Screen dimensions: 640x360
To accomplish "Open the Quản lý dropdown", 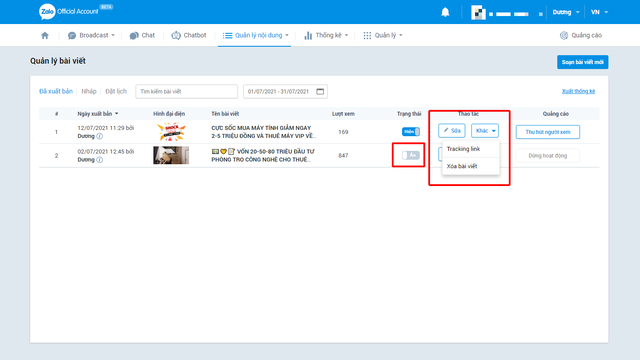I will click(x=383, y=36).
